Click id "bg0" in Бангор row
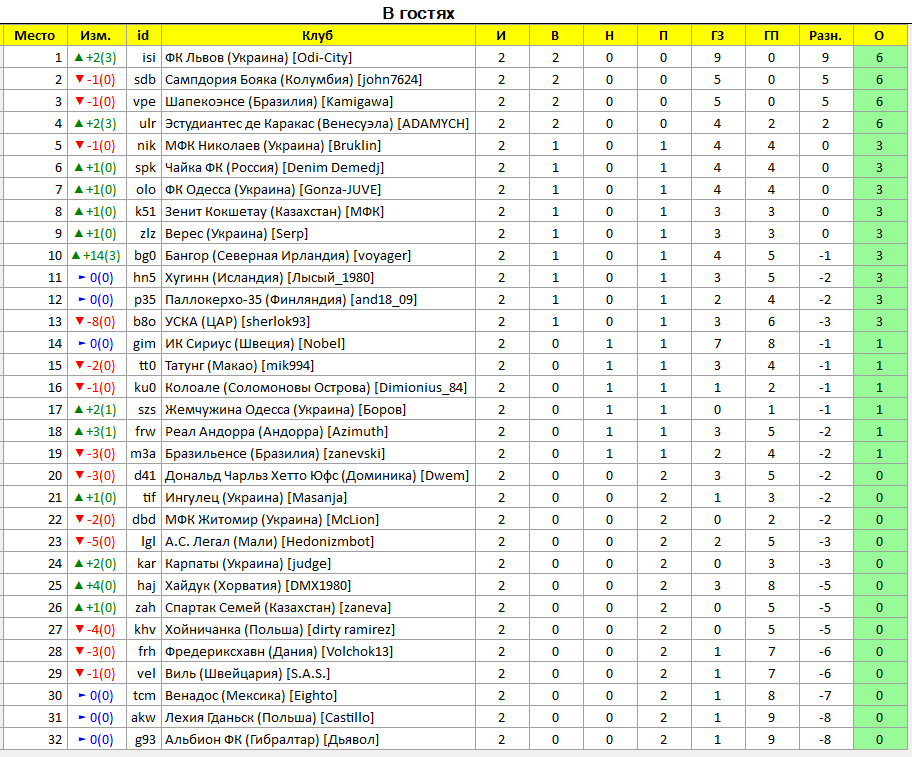This screenshot has height=757, width=912. click(x=145, y=255)
